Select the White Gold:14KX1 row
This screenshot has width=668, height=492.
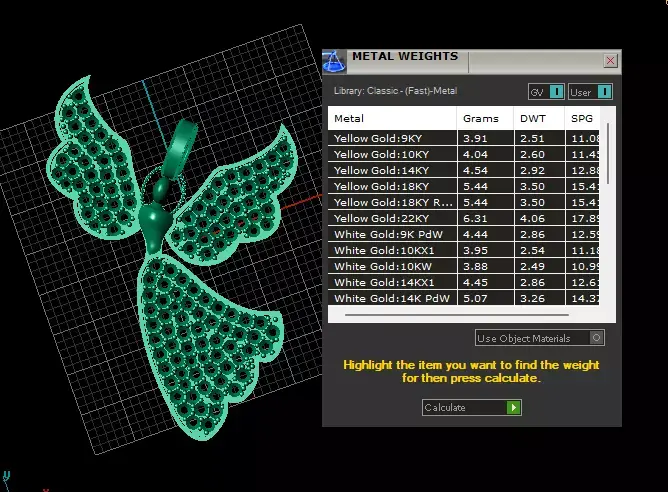[464, 282]
